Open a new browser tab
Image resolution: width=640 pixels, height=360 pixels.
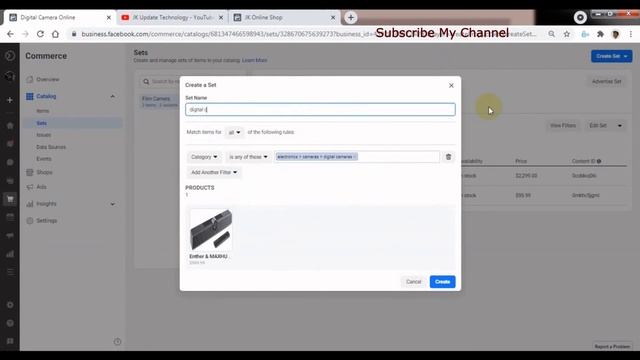coord(351,18)
